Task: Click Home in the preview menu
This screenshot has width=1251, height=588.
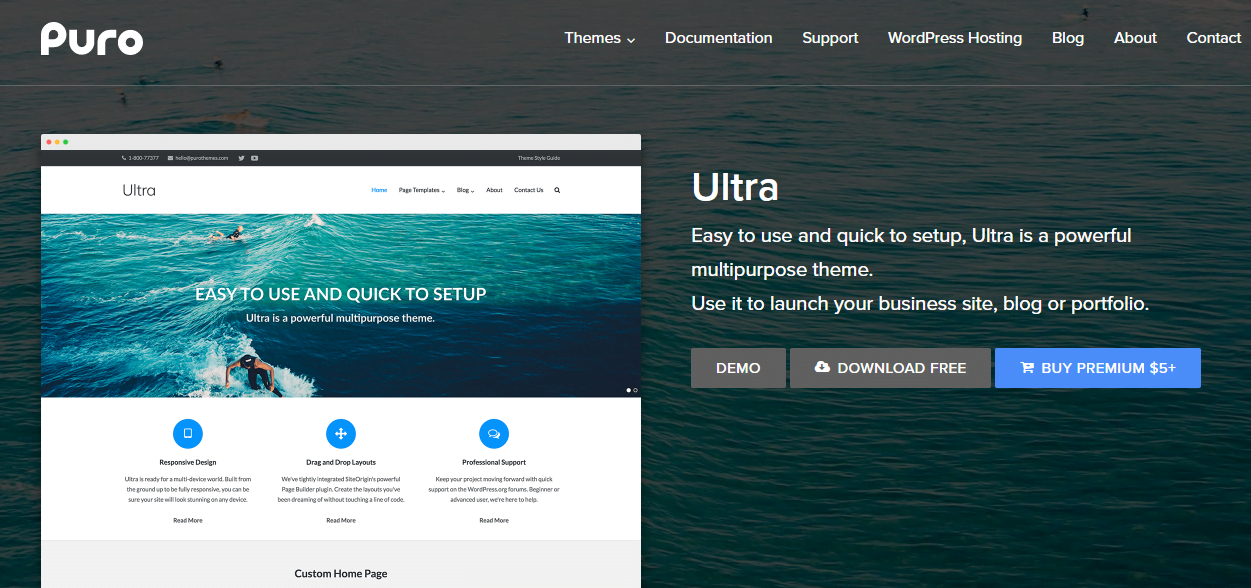Action: [379, 190]
